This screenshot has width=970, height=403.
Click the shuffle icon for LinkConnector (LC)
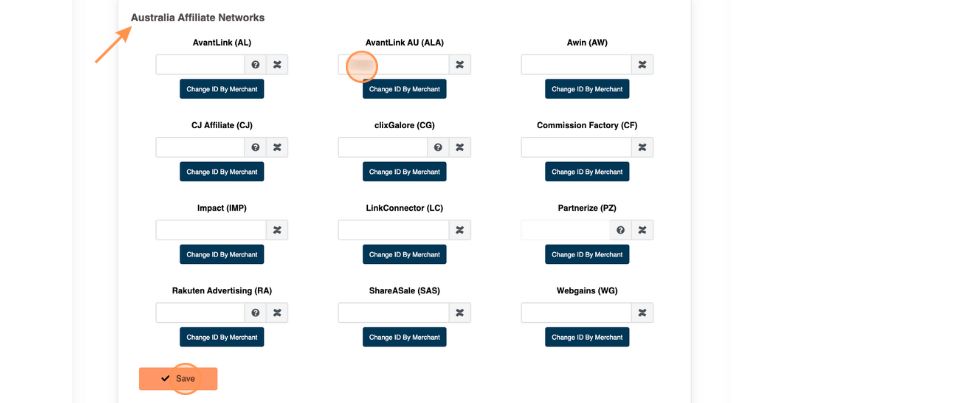459,230
